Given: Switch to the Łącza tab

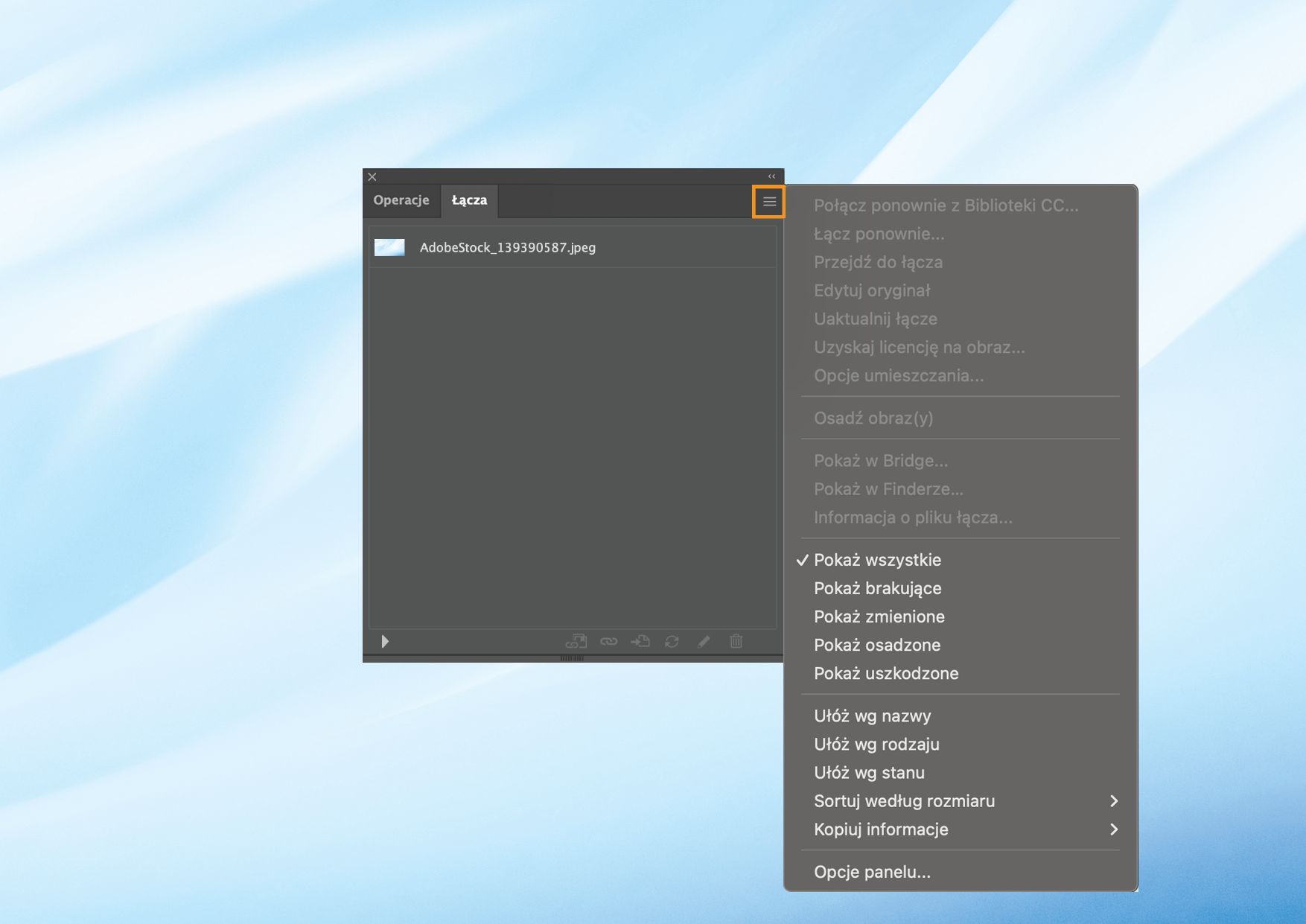Looking at the screenshot, I should pyautogui.click(x=470, y=200).
